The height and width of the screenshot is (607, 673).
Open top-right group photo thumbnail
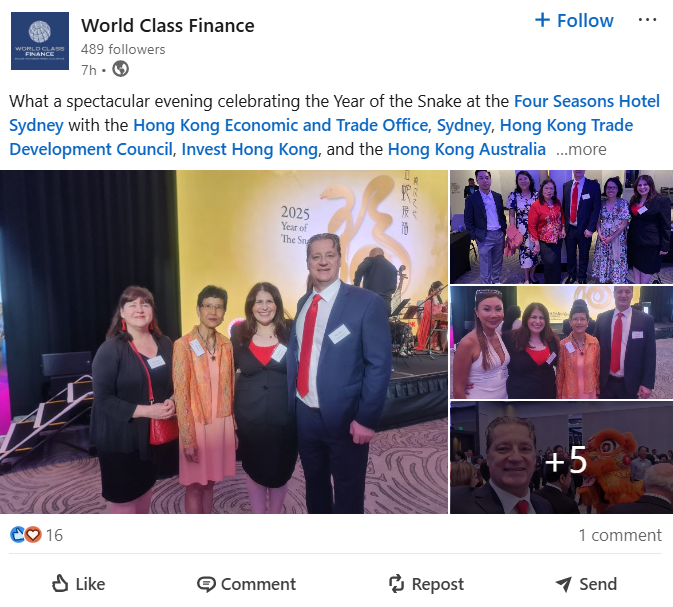tap(561, 227)
